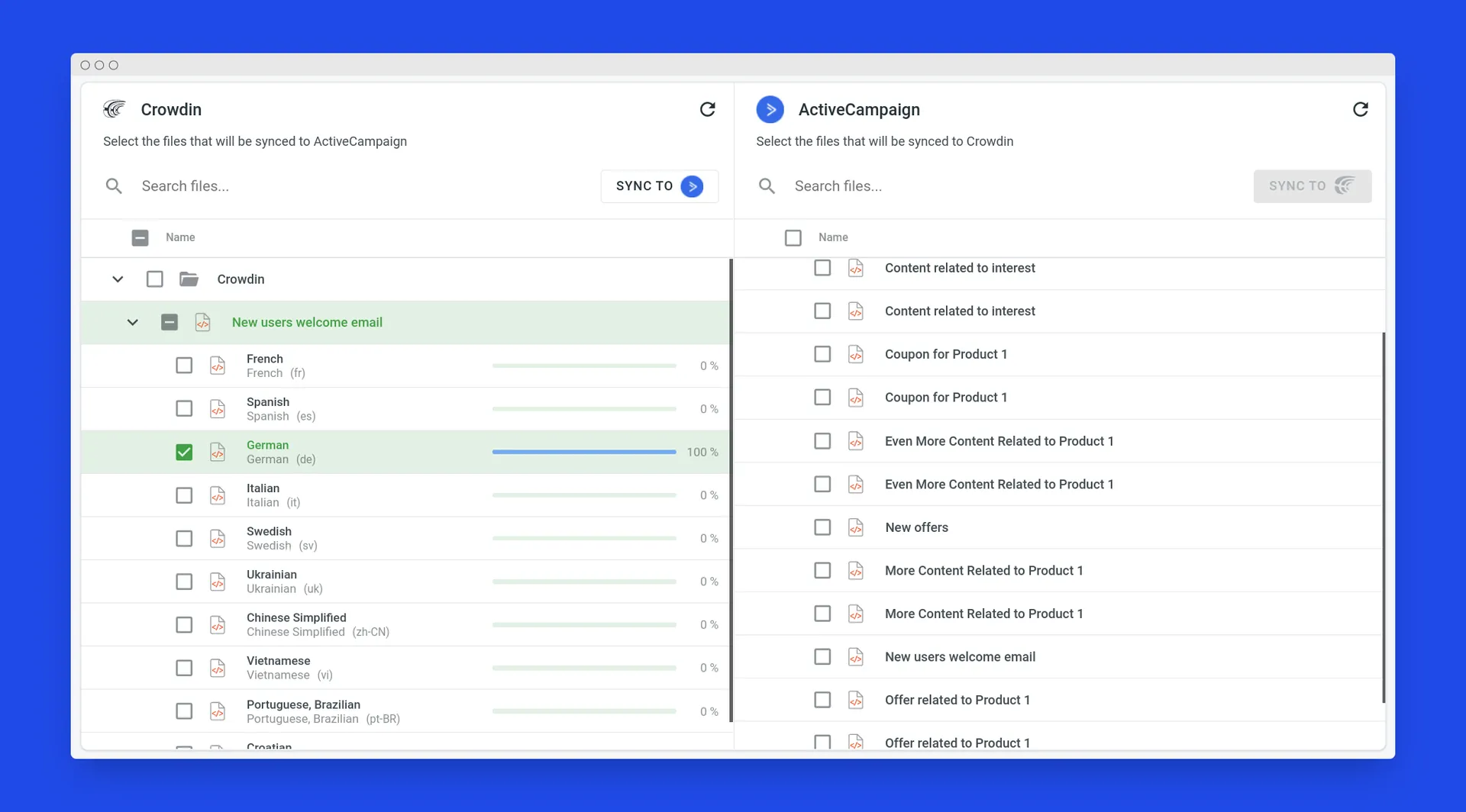Click the Vietnamese file icon
This screenshot has height=812, width=1466.
218,668
